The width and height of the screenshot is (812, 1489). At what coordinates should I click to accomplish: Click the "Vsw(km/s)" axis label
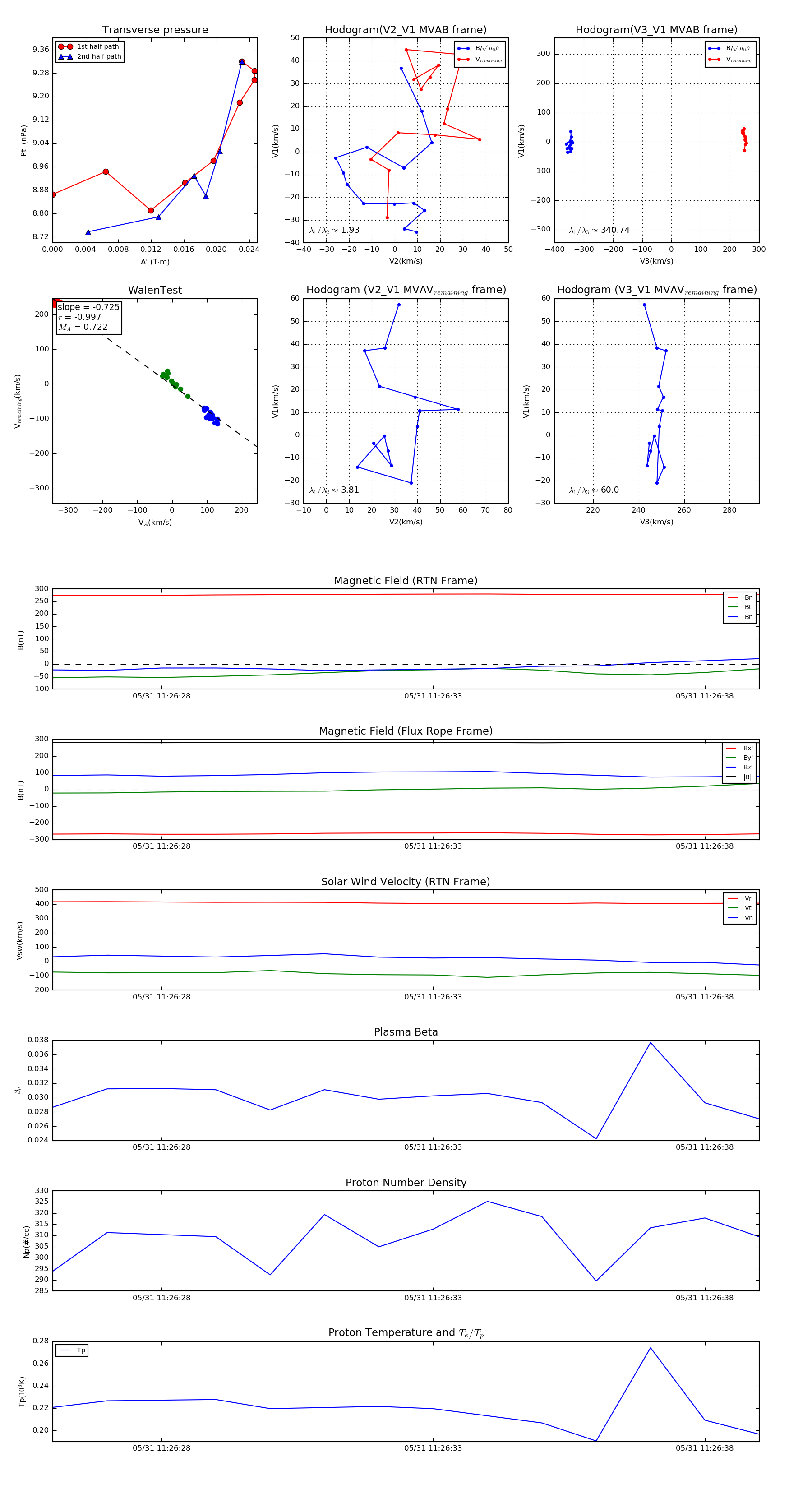point(20,940)
